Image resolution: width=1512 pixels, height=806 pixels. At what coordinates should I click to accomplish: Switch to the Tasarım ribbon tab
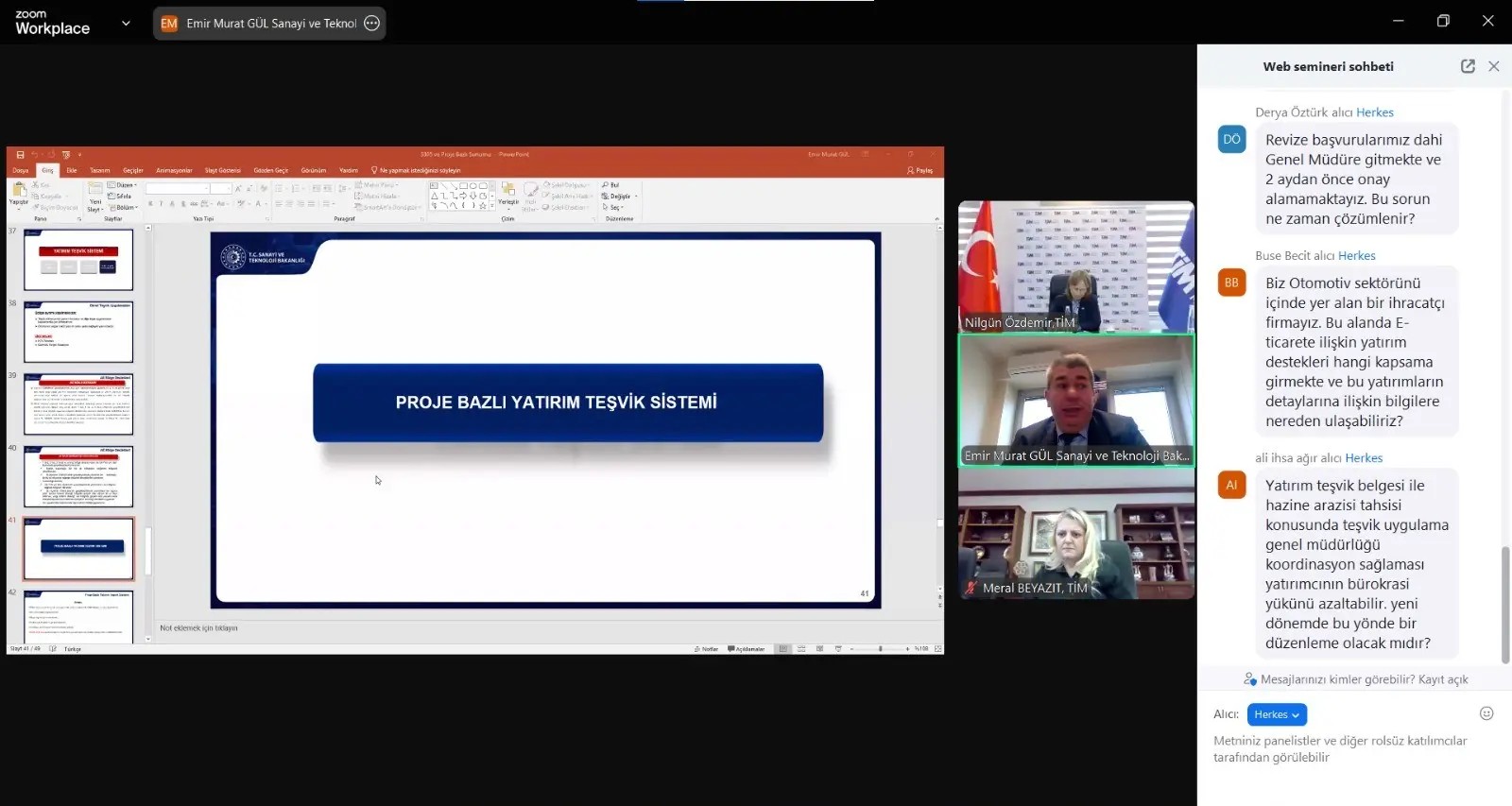coord(100,170)
